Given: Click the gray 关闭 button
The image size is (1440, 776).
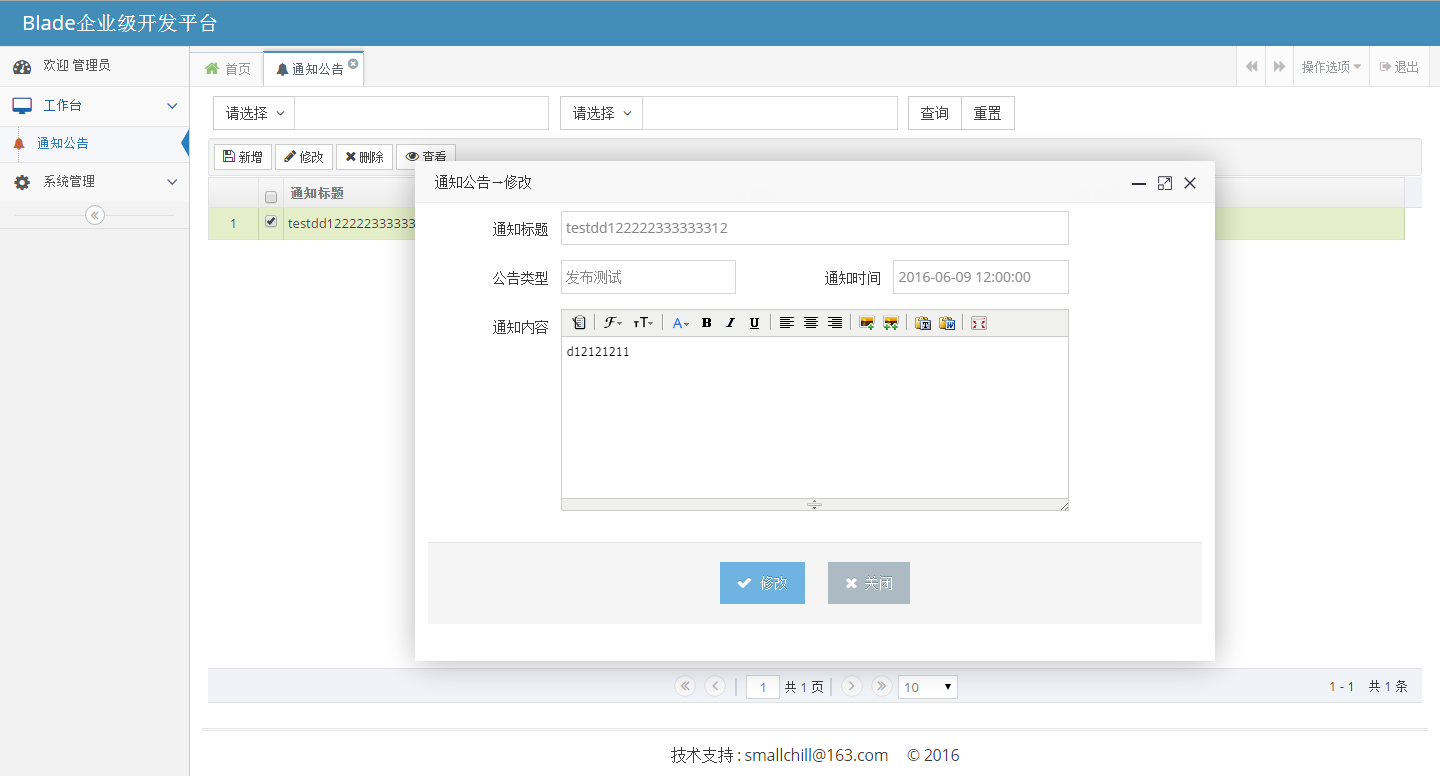Looking at the screenshot, I should (x=869, y=583).
